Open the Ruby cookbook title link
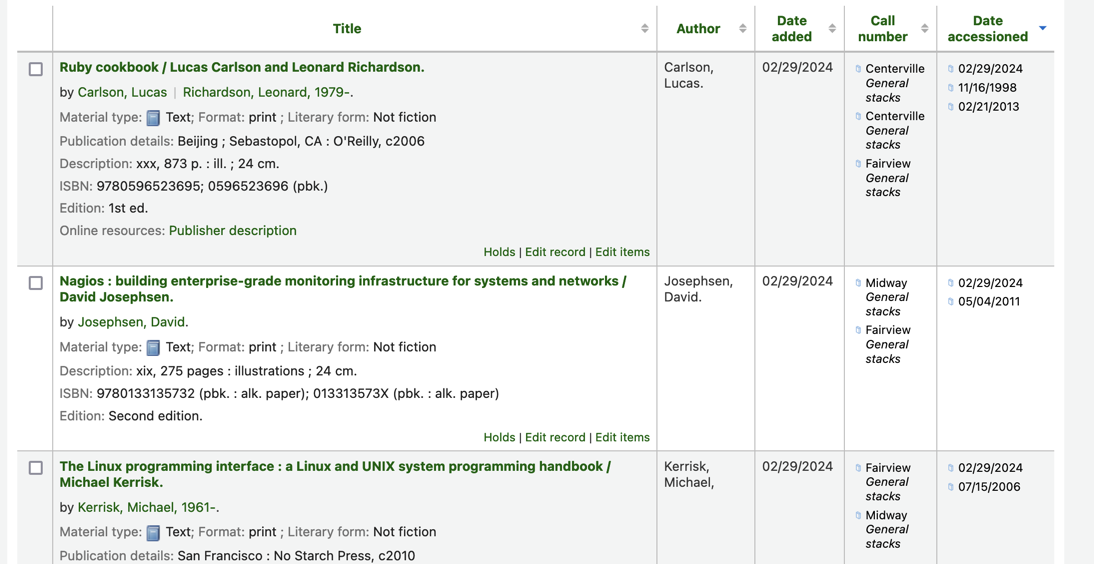The width and height of the screenshot is (1094, 564). pos(242,67)
